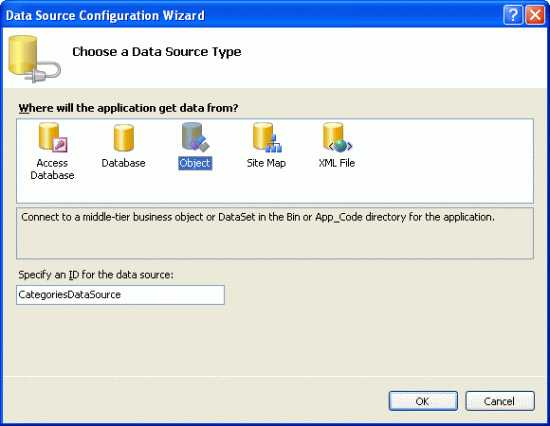
Task: Select the Access Database icon
Action: [x=53, y=137]
